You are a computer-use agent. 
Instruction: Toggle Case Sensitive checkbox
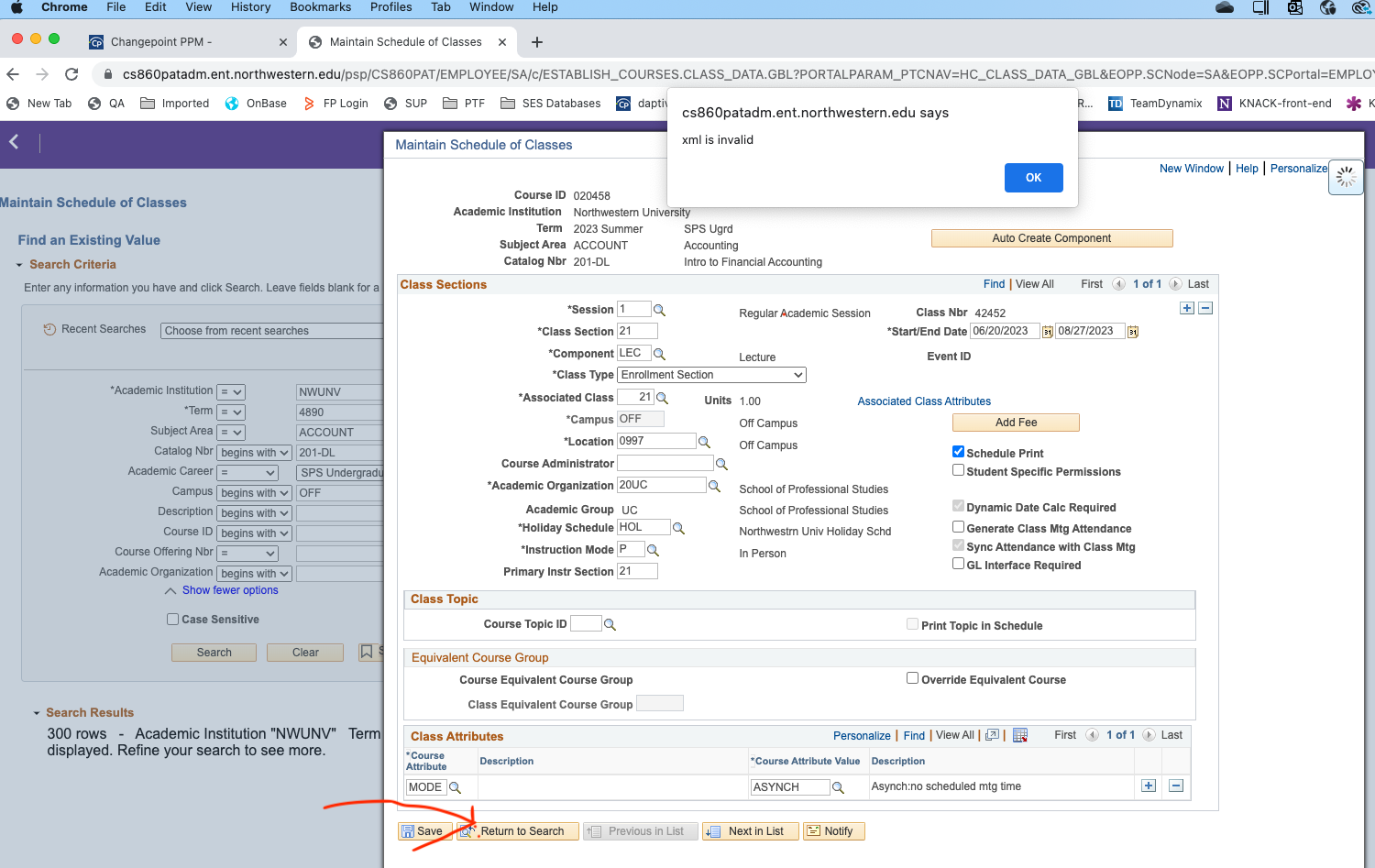pos(172,619)
